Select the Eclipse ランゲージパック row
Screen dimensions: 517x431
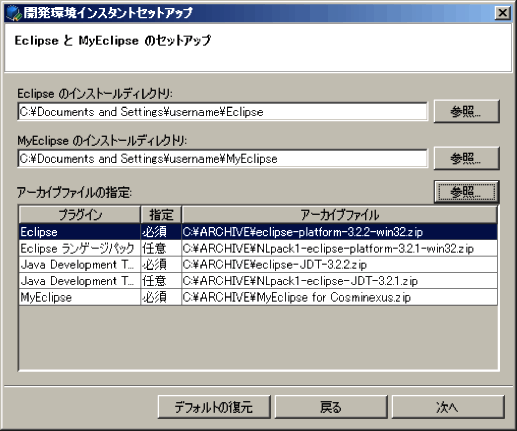coord(258,248)
